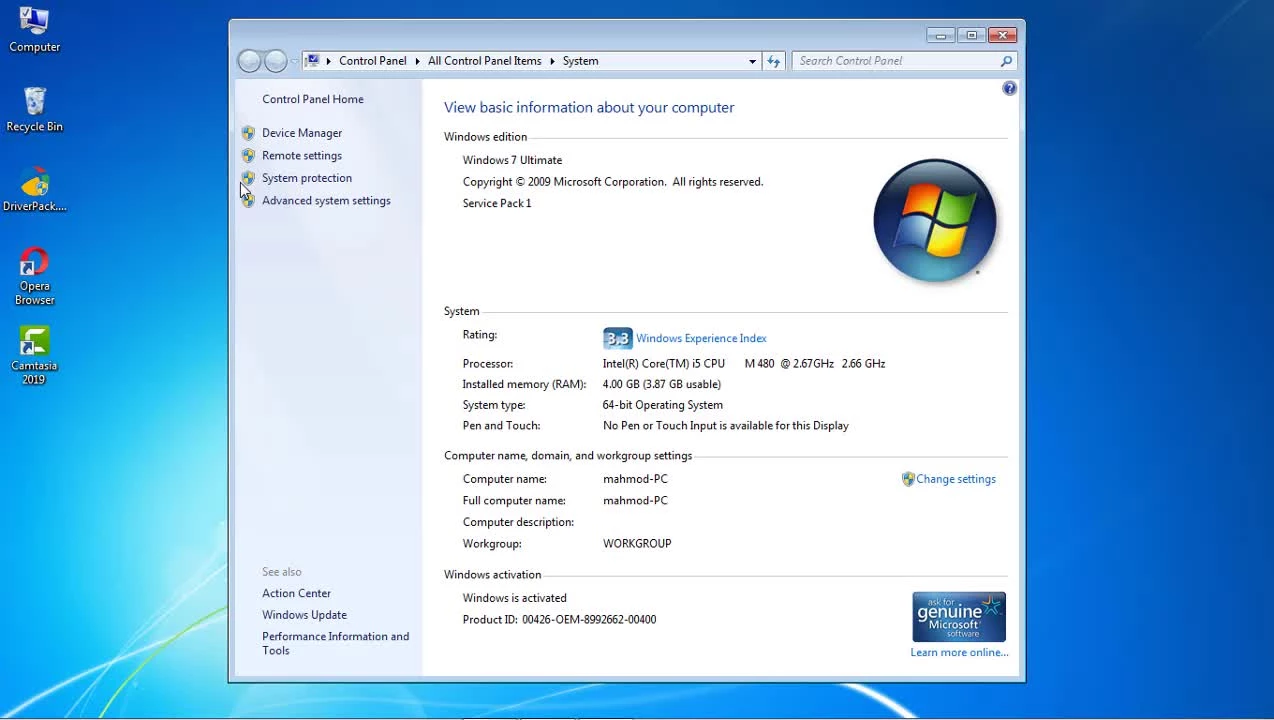Open the Computer desktop icon
This screenshot has width=1274, height=720.
[34, 30]
